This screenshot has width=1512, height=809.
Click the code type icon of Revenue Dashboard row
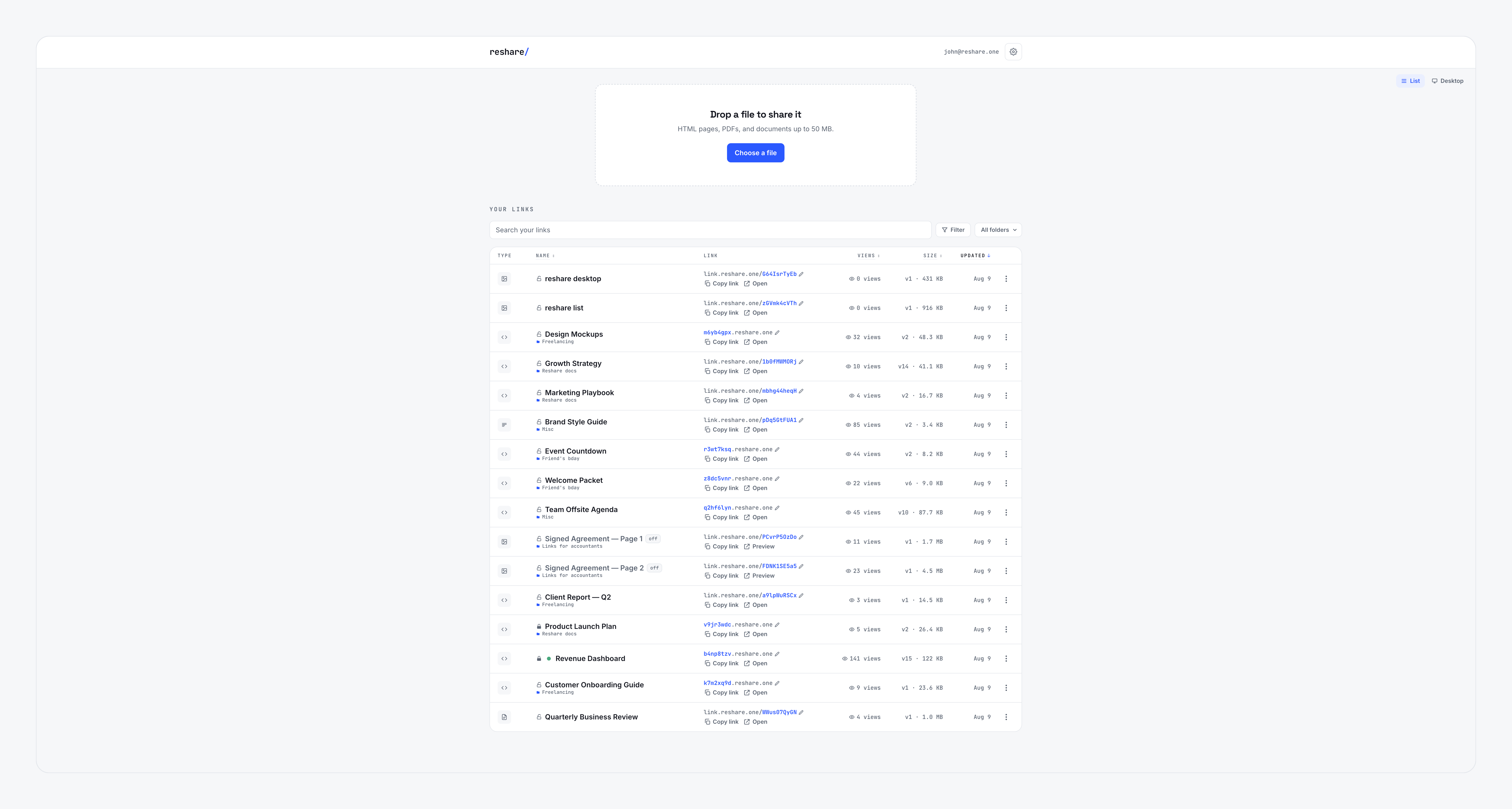point(504,659)
